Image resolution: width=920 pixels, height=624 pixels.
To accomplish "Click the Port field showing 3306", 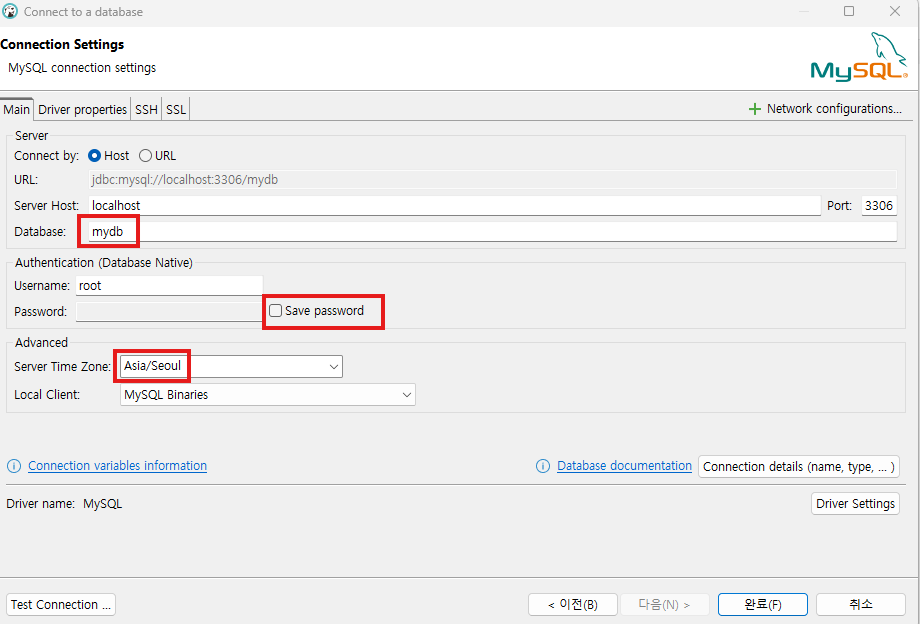I will coord(879,206).
